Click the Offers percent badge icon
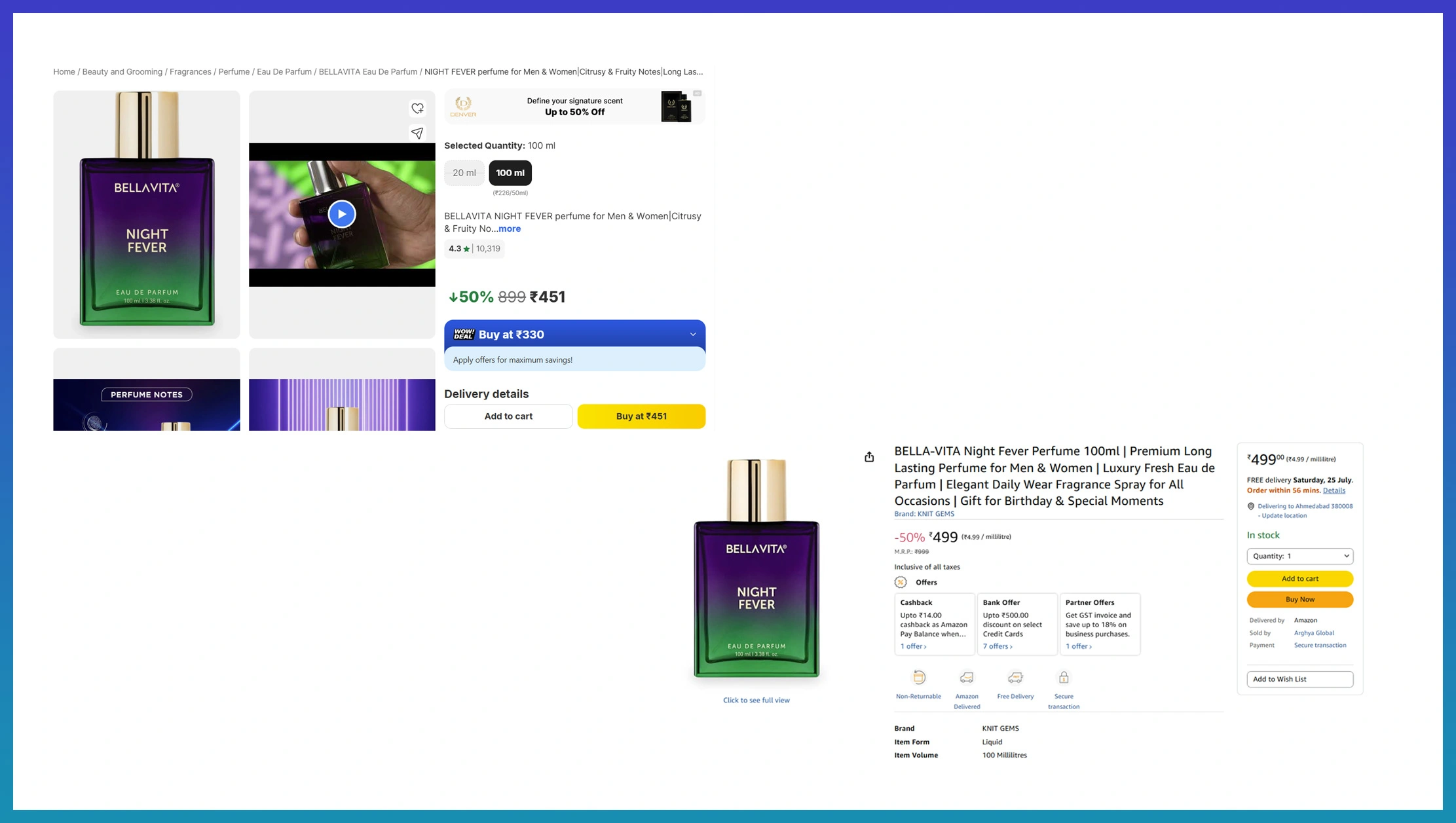Image resolution: width=1456 pixels, height=823 pixels. point(901,582)
